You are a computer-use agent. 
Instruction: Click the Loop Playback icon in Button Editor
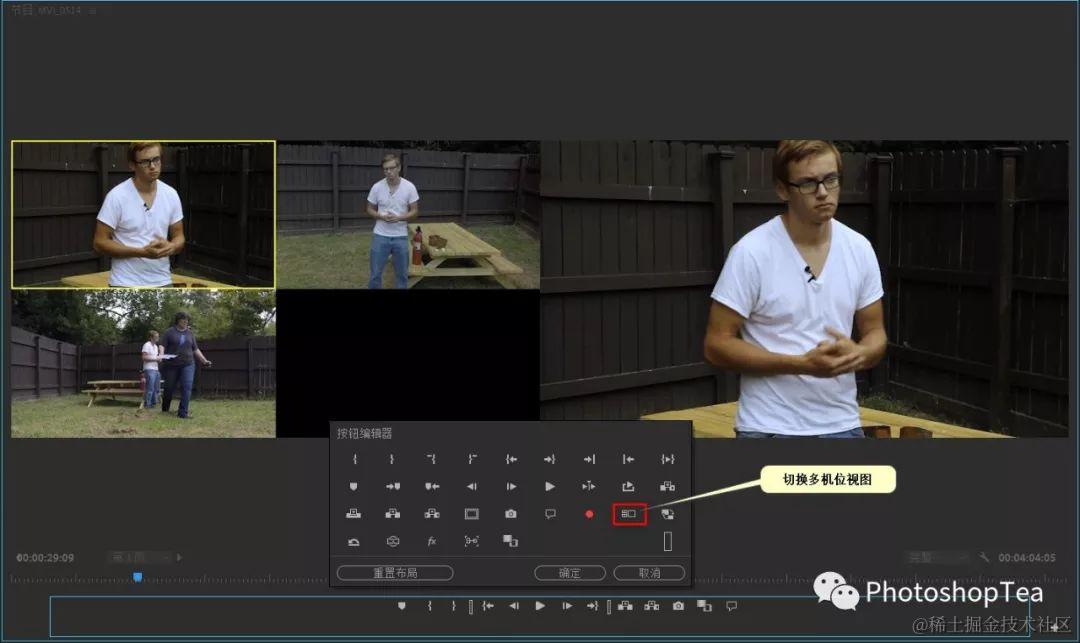point(353,541)
